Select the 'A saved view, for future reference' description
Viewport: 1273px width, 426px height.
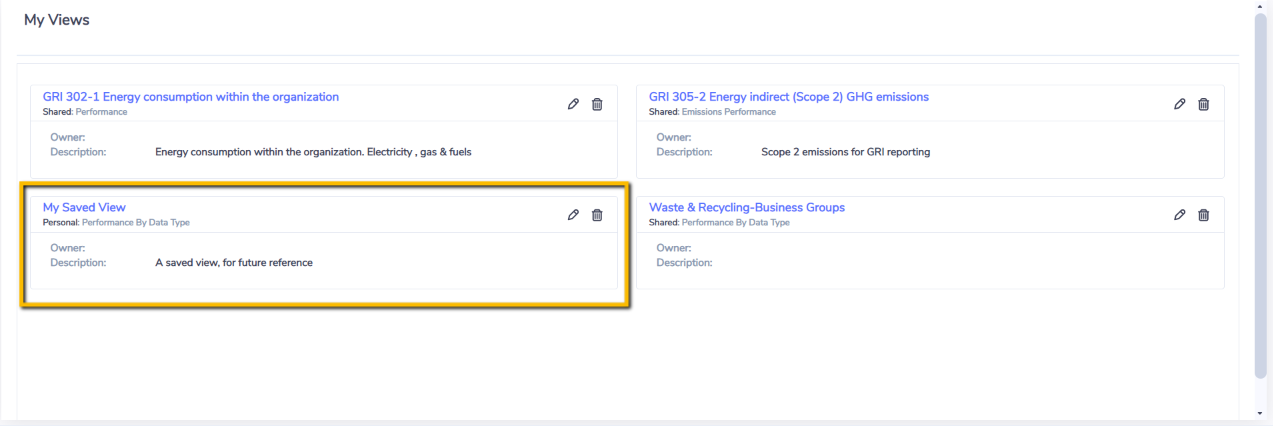click(234, 263)
